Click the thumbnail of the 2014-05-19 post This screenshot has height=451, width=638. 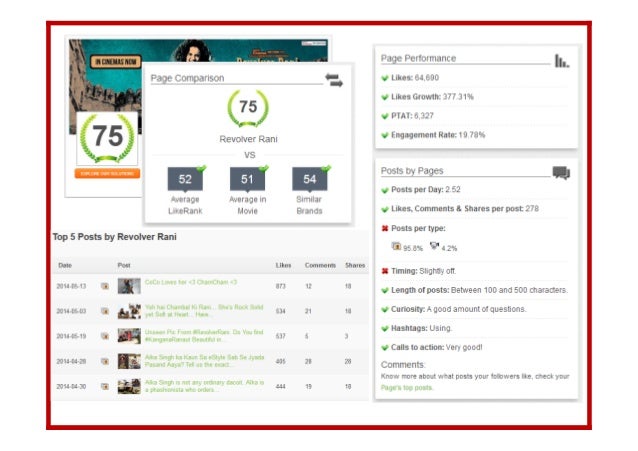129,336
